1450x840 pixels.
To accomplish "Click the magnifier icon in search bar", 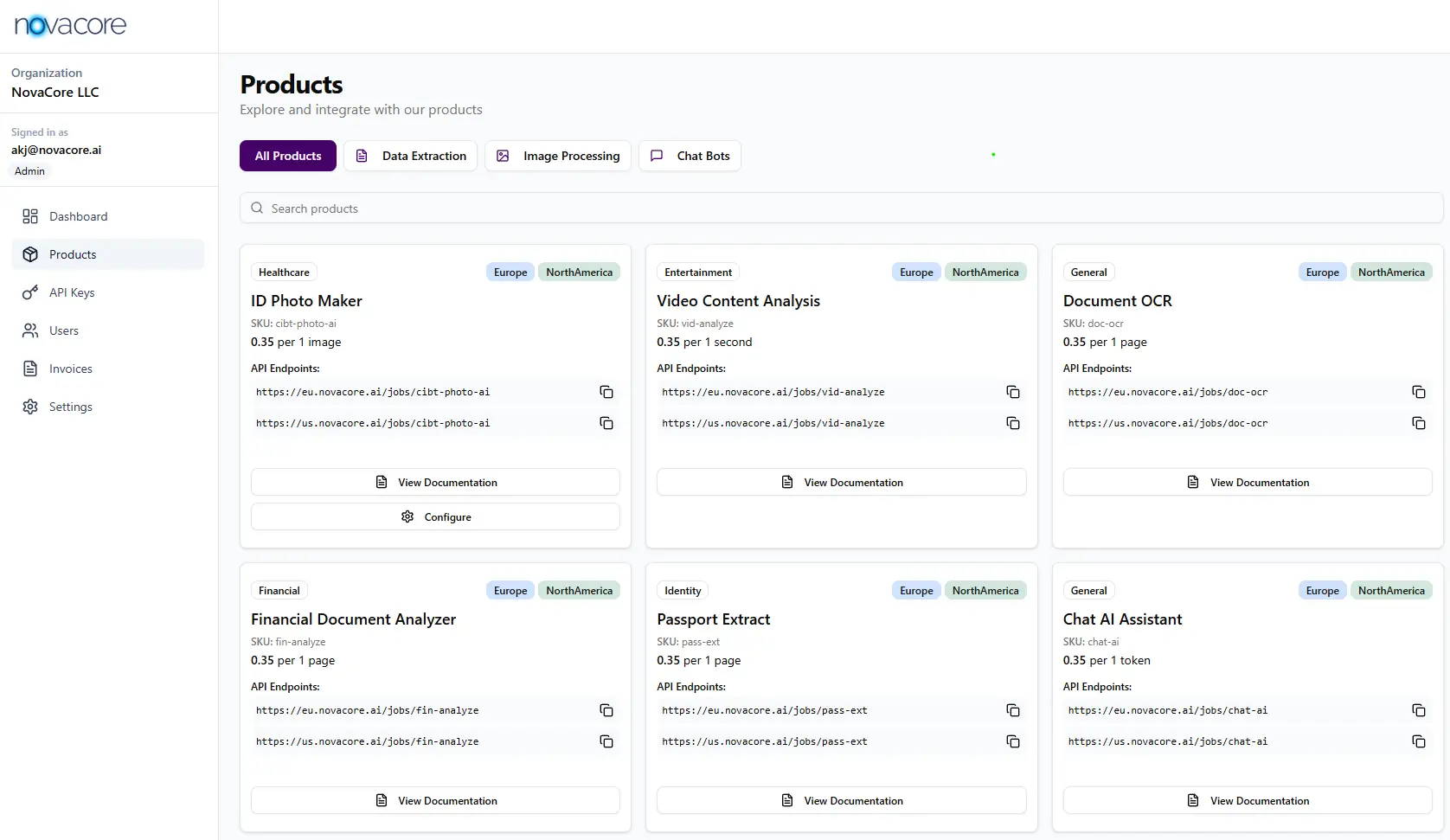I will [x=256, y=208].
